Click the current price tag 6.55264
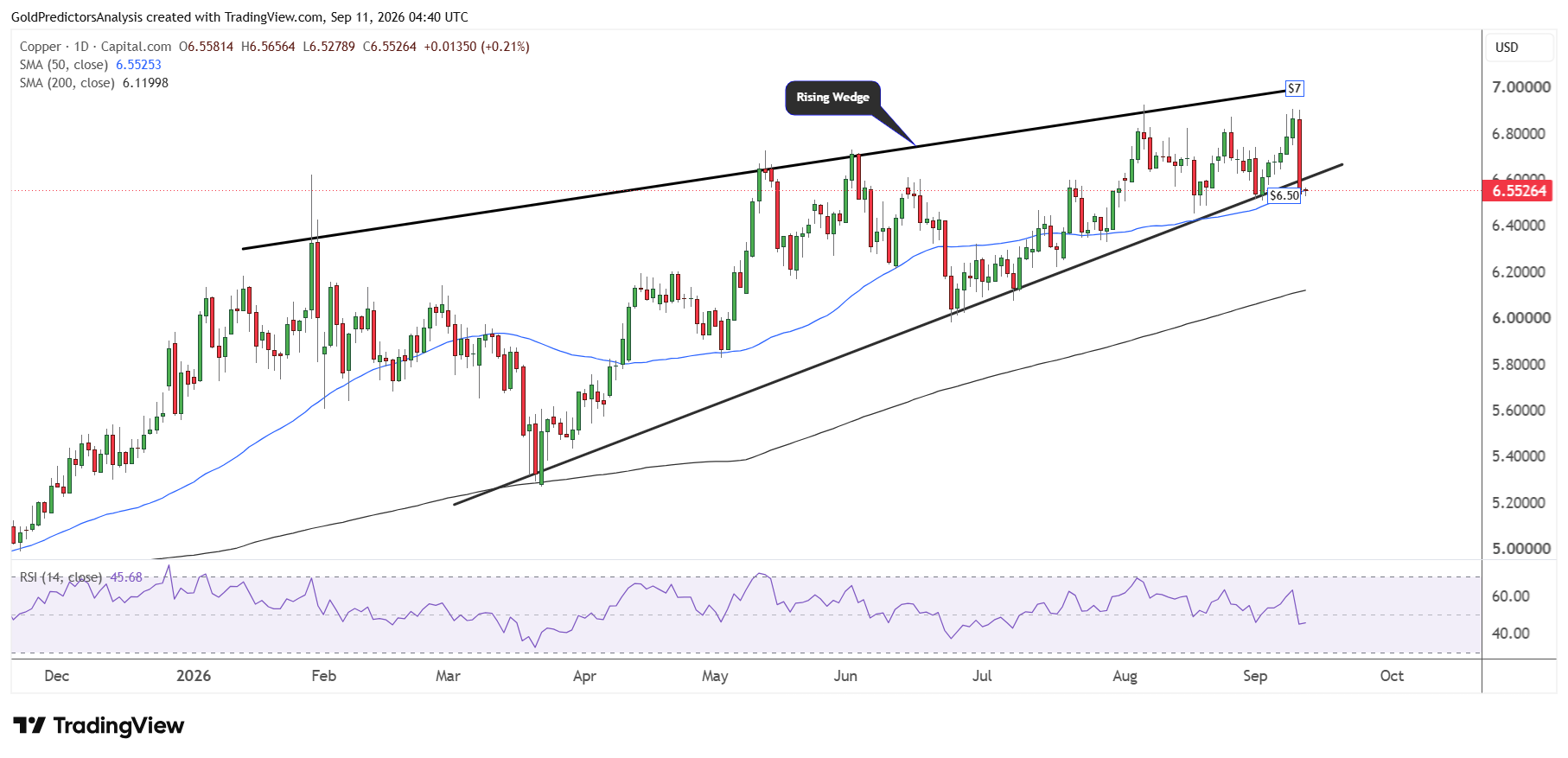The width and height of the screenshot is (1568, 758). click(x=1519, y=190)
